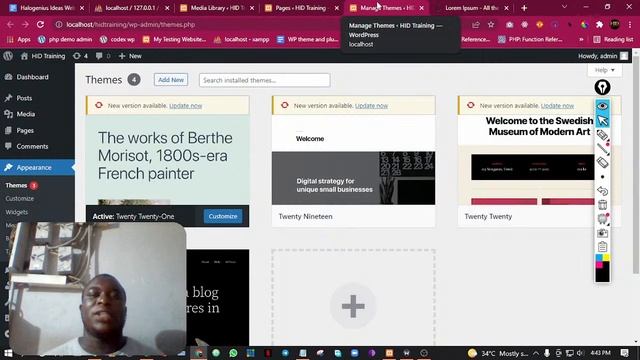Switch to Lorem Ipsum browser tab
The height and width of the screenshot is (360, 640).
[472, 8]
